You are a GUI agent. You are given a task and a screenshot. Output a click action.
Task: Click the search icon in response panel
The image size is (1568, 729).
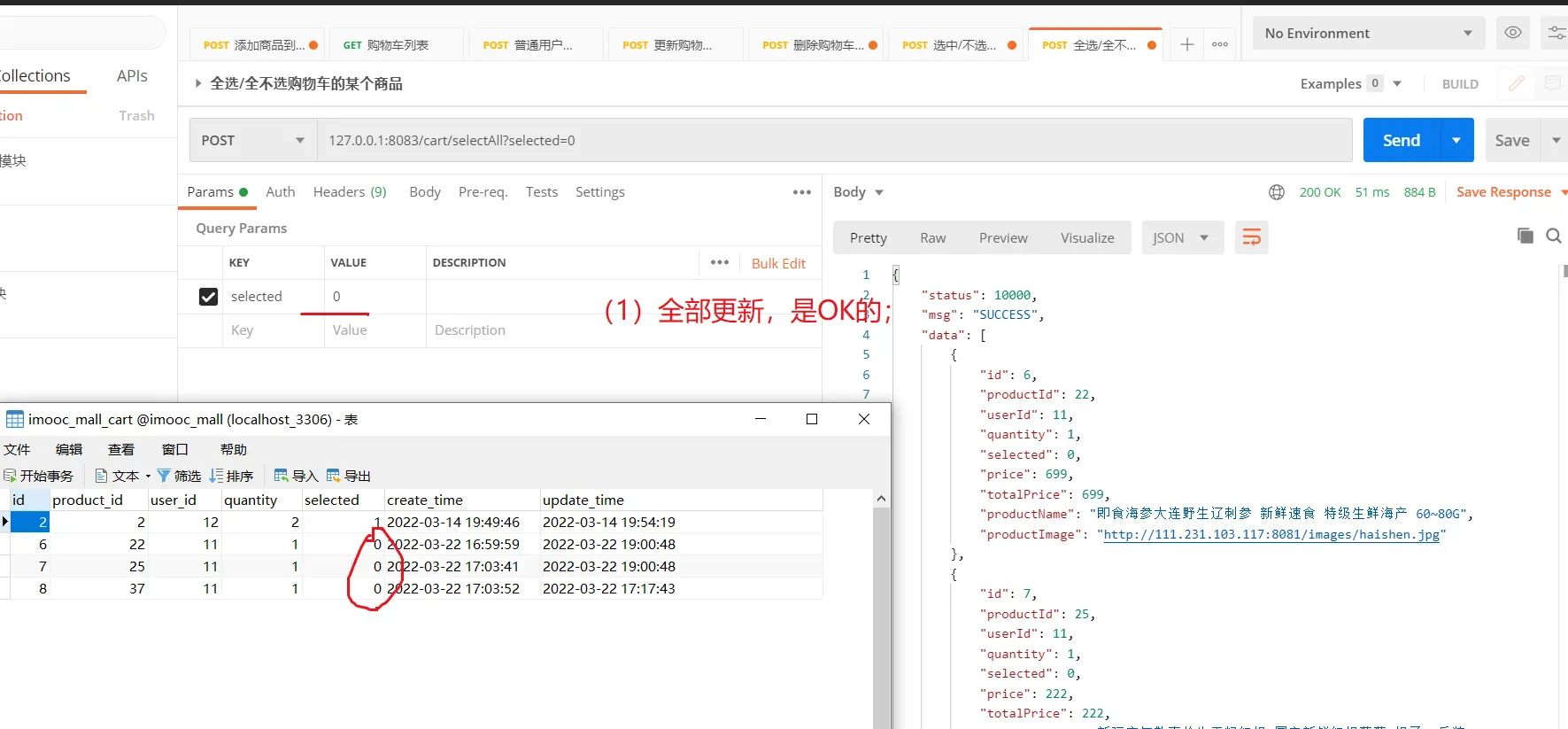1553,236
